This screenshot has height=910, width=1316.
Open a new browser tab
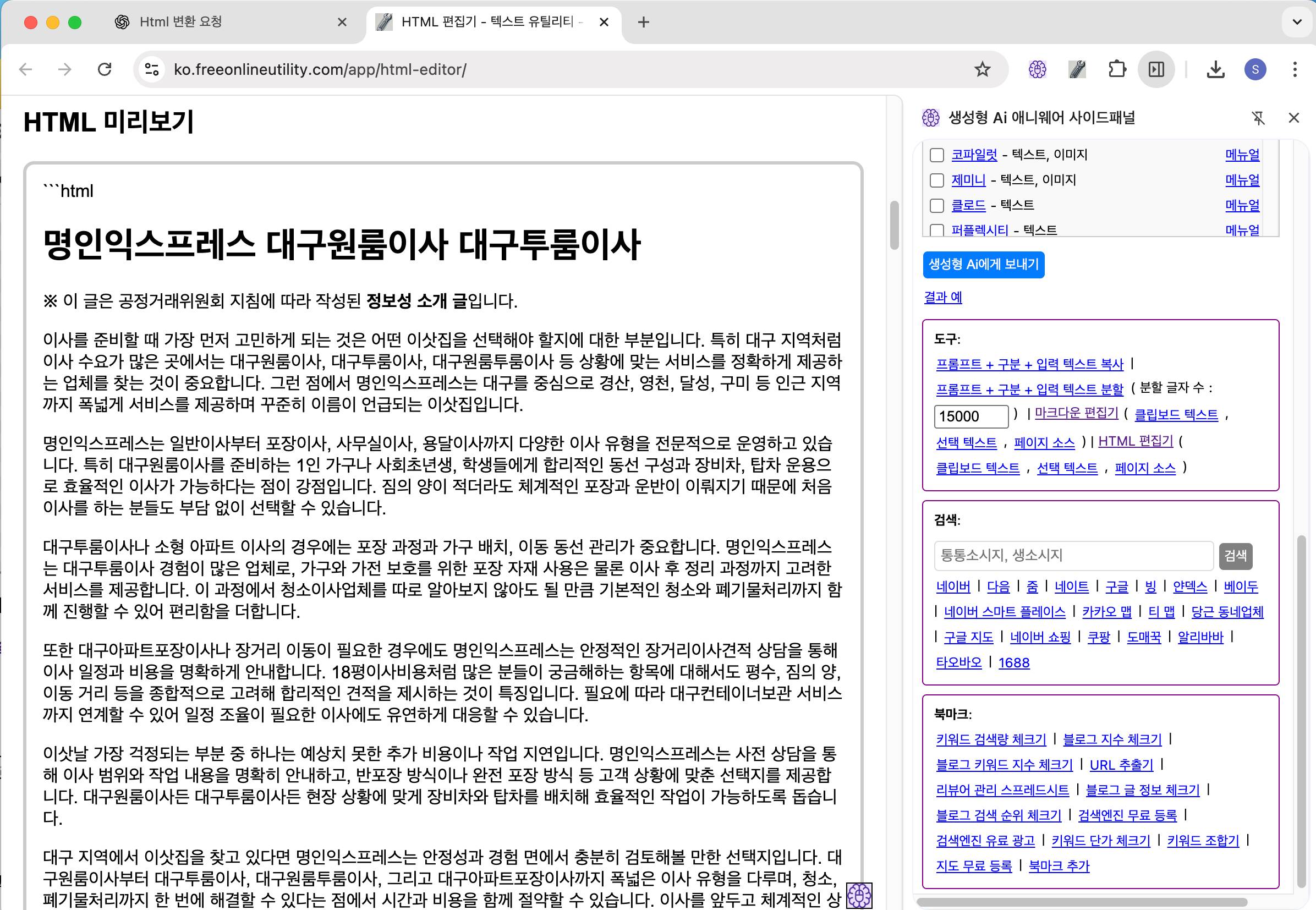(x=643, y=22)
